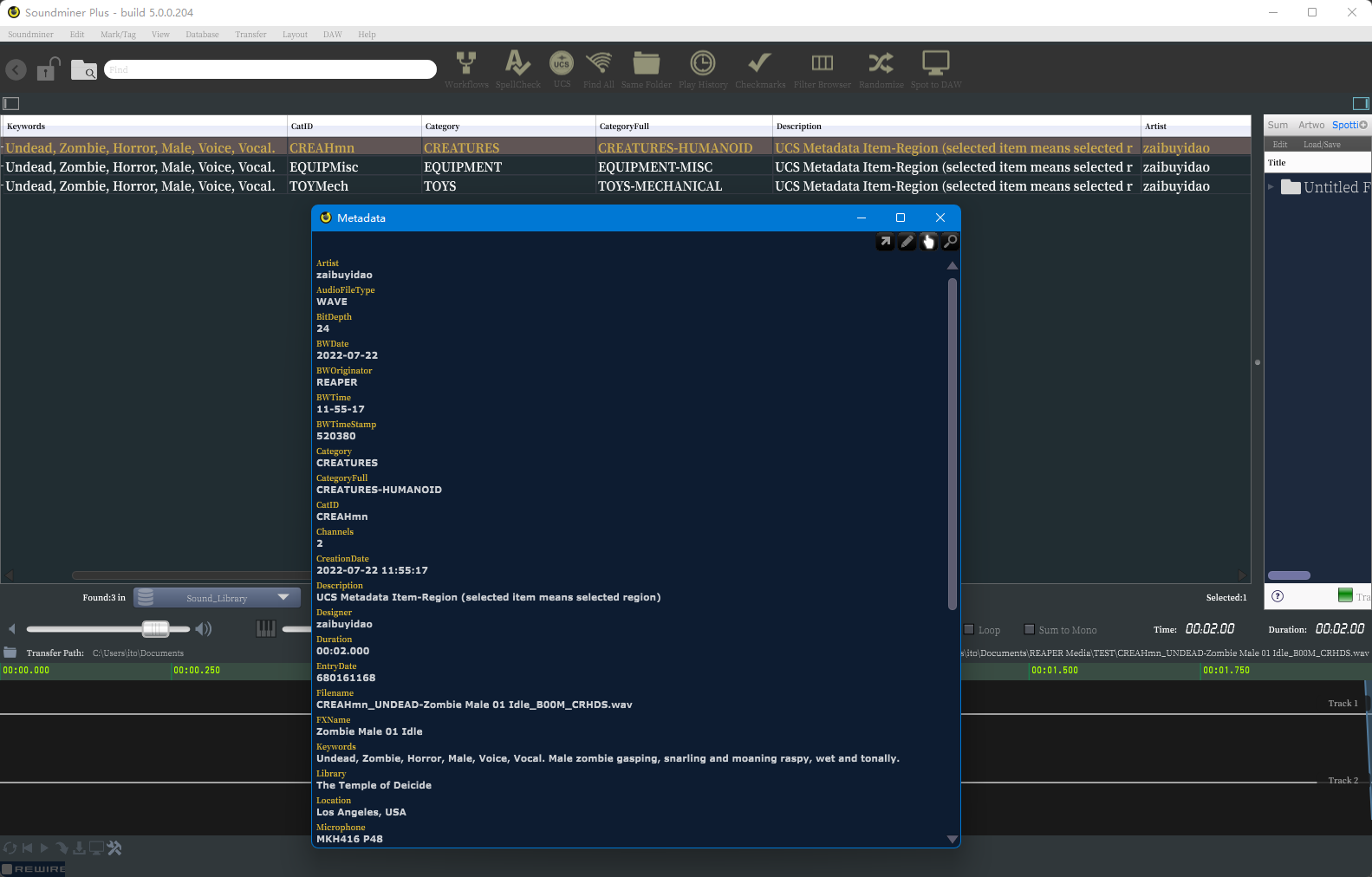Click the curved arrow transport icon
Viewport: 1372px width, 877px height.
coord(62,848)
